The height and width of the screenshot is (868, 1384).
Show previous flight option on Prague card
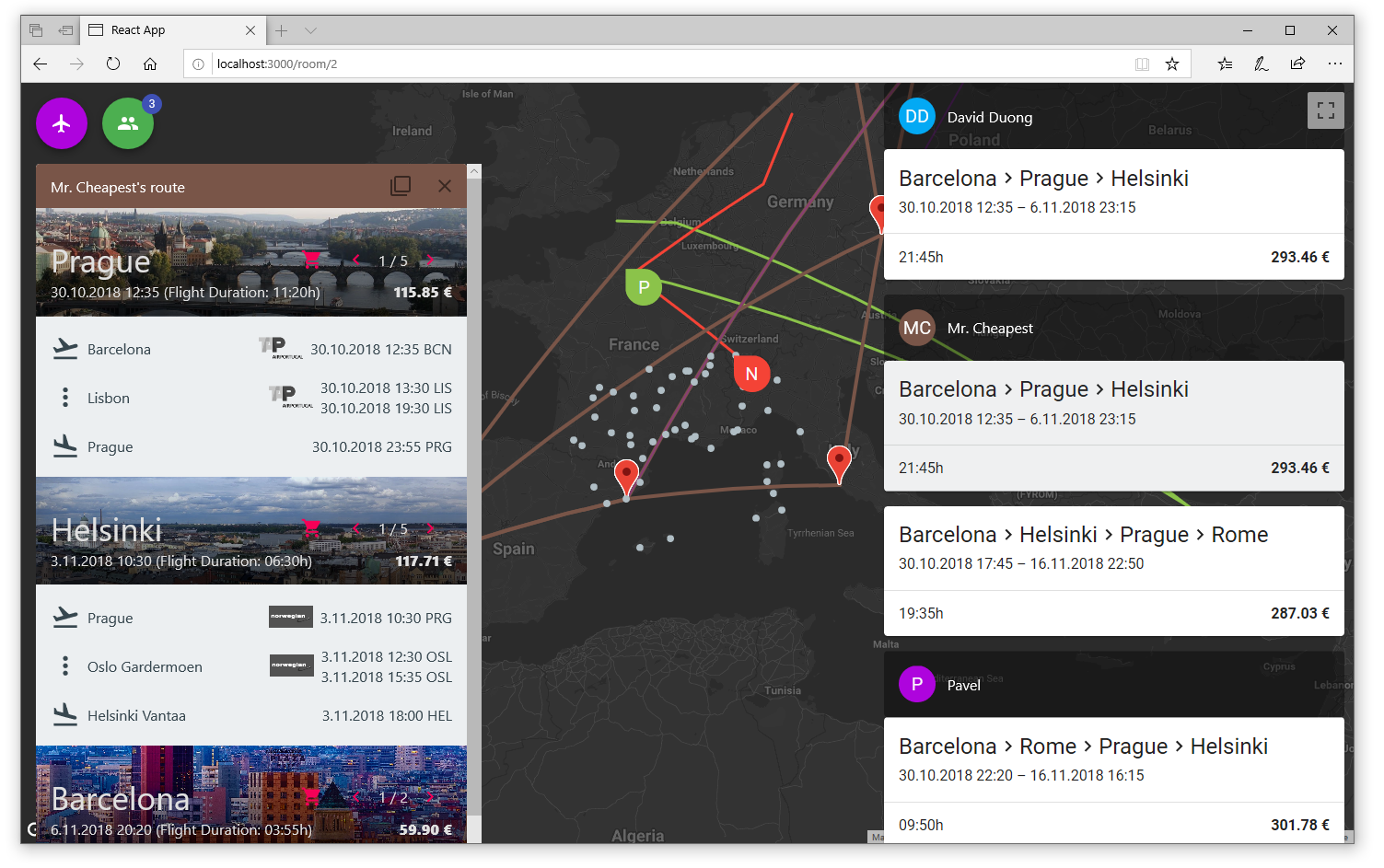point(356,260)
